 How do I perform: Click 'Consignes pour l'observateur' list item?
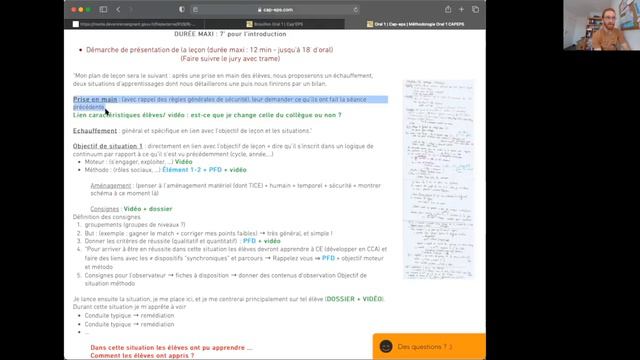point(226,280)
